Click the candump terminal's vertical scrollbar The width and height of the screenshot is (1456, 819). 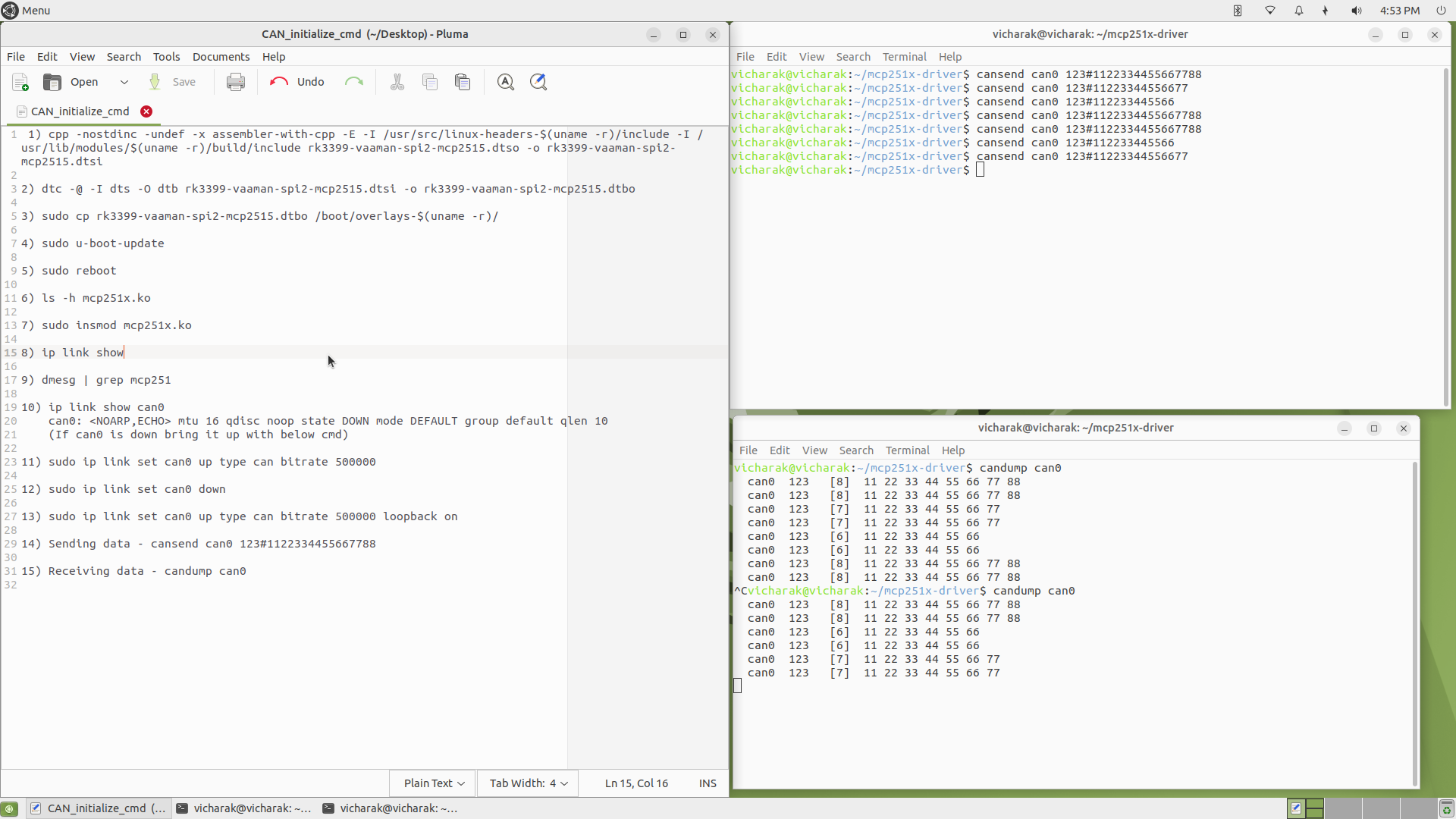(1414, 622)
